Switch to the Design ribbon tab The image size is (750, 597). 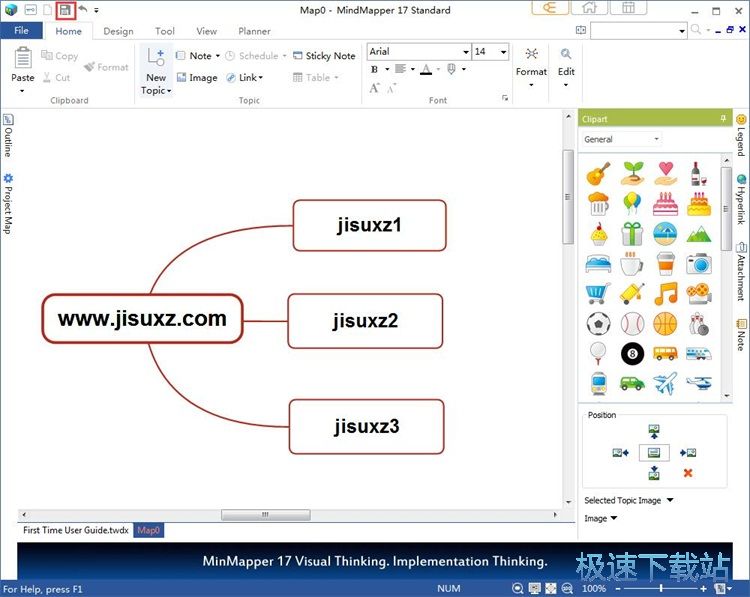[x=118, y=32]
